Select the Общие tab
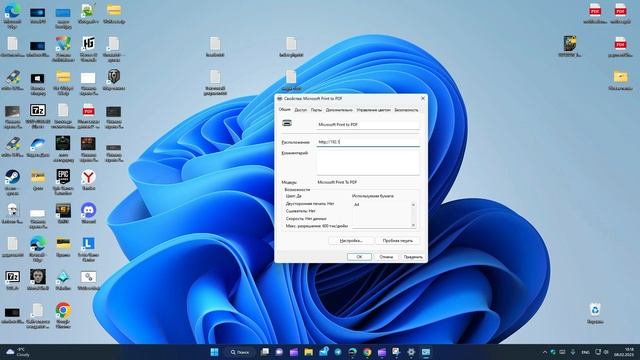This screenshot has height=360, width=640. [284, 109]
